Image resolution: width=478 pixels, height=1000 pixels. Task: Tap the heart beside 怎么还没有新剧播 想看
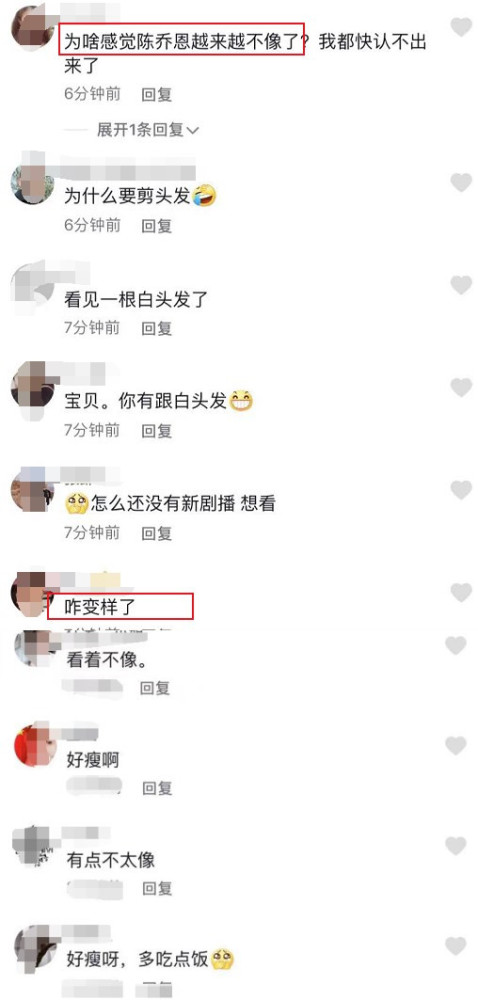(x=461, y=490)
